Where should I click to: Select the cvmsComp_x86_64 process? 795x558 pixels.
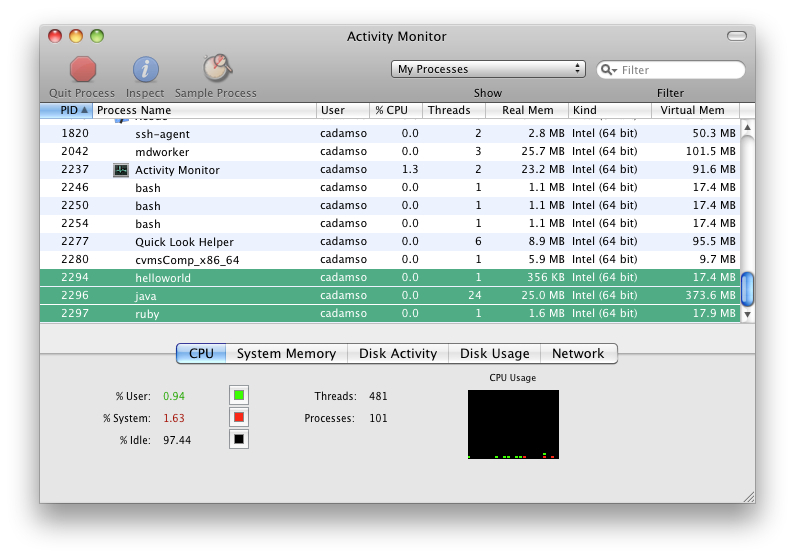click(x=390, y=259)
